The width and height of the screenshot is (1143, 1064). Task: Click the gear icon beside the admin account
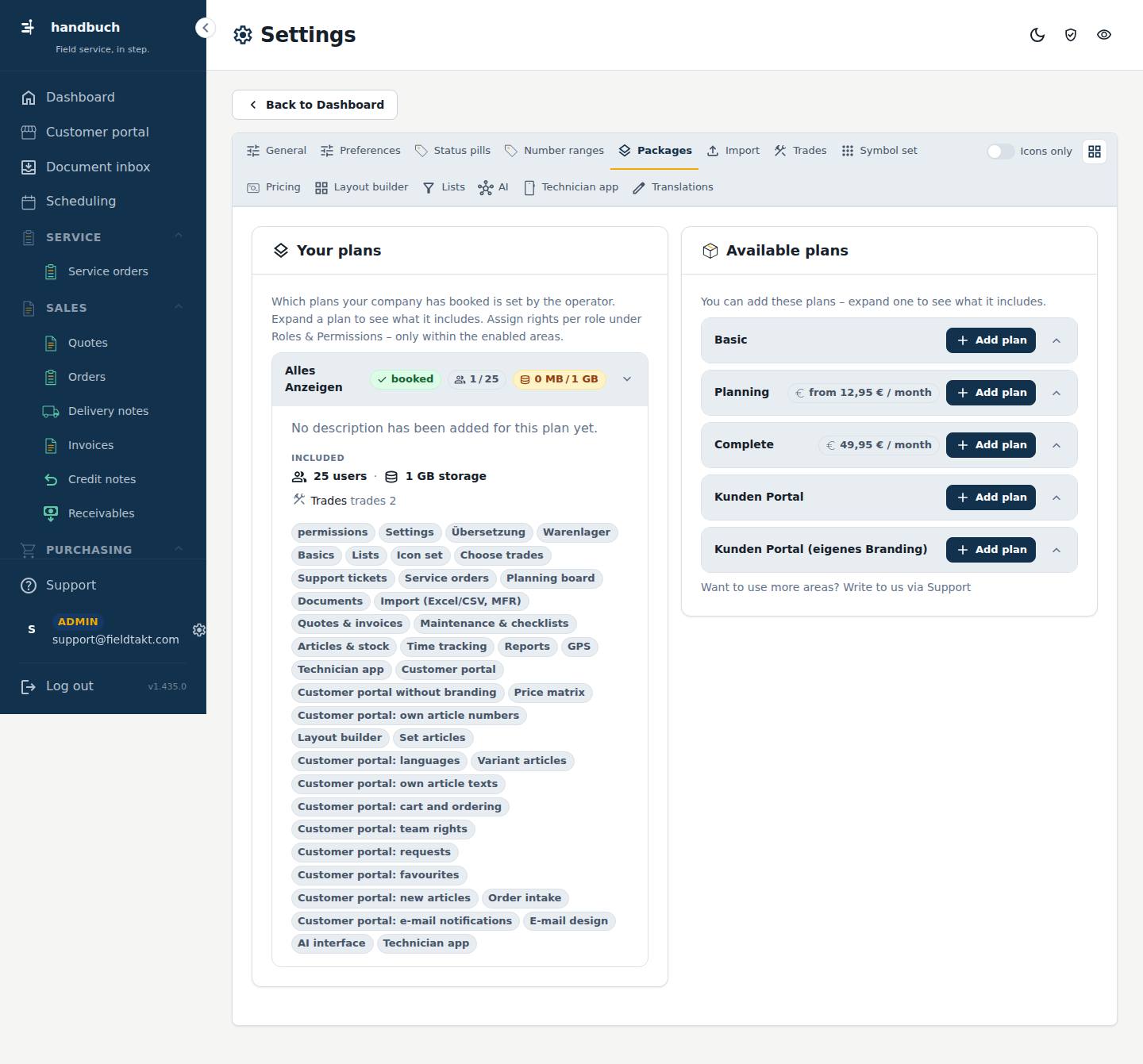(199, 630)
